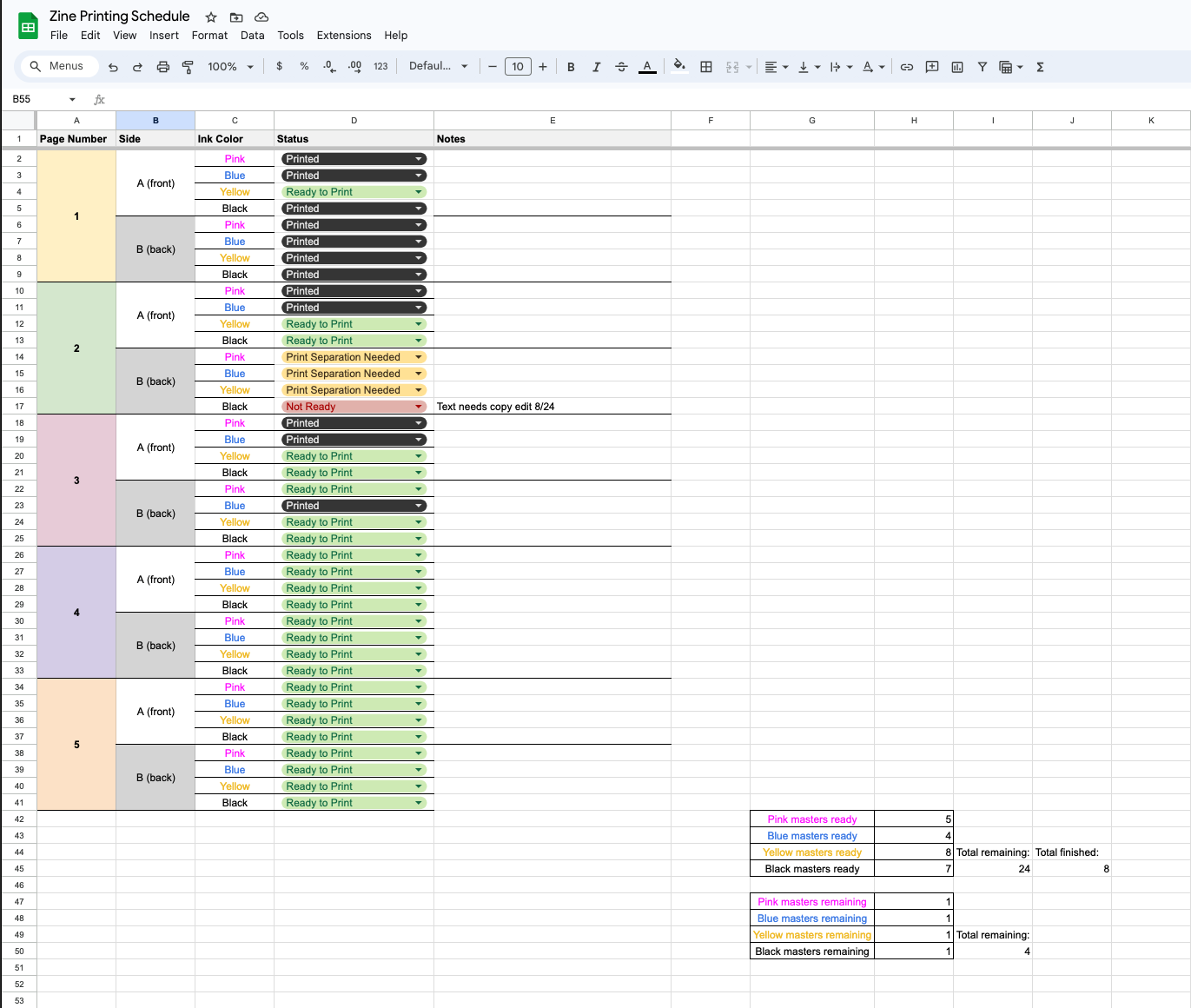Click the Insert comment icon
Viewport: 1191px width, 1008px height.
tap(932, 67)
